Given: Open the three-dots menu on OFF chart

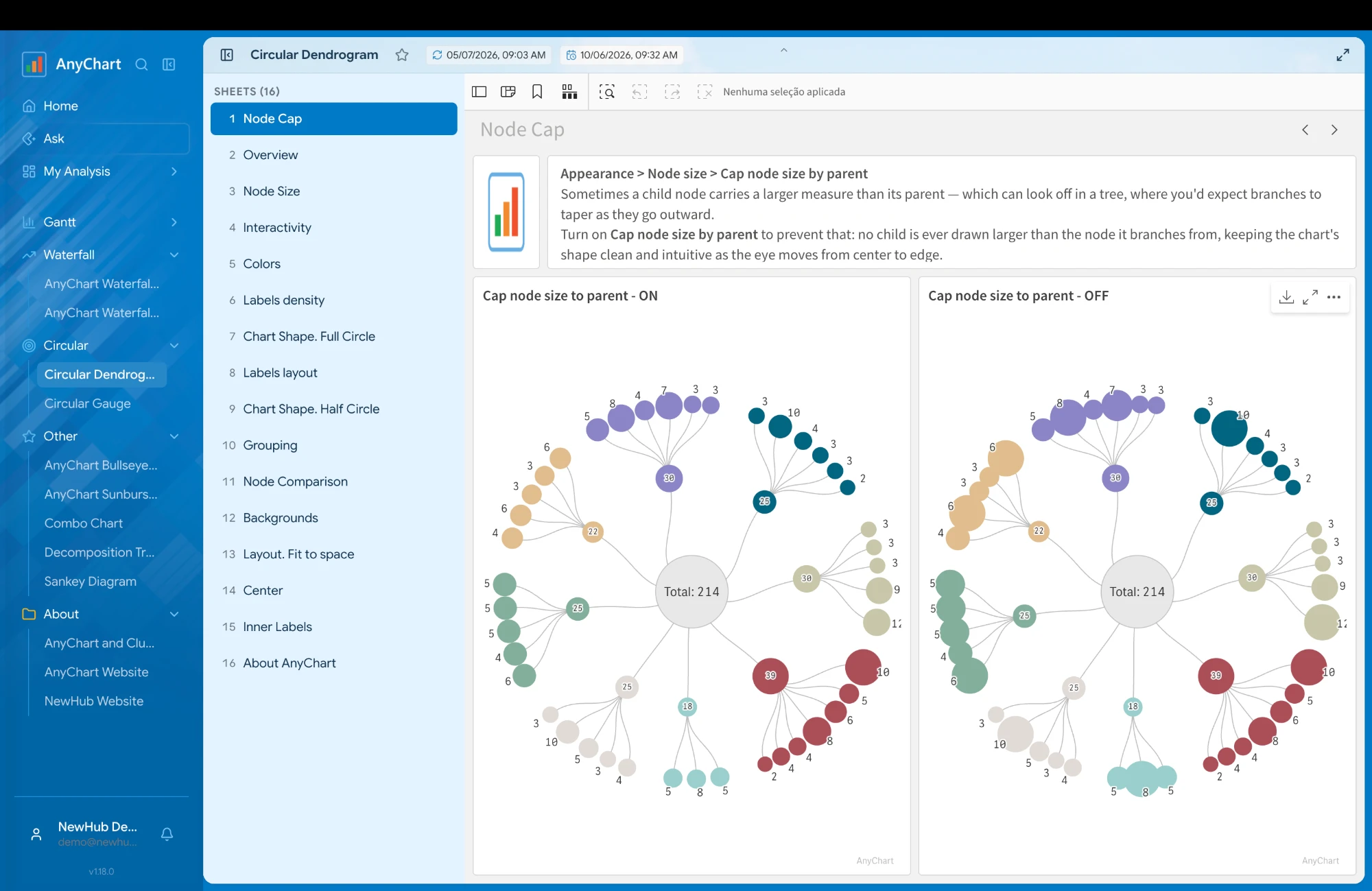Looking at the screenshot, I should [1334, 297].
